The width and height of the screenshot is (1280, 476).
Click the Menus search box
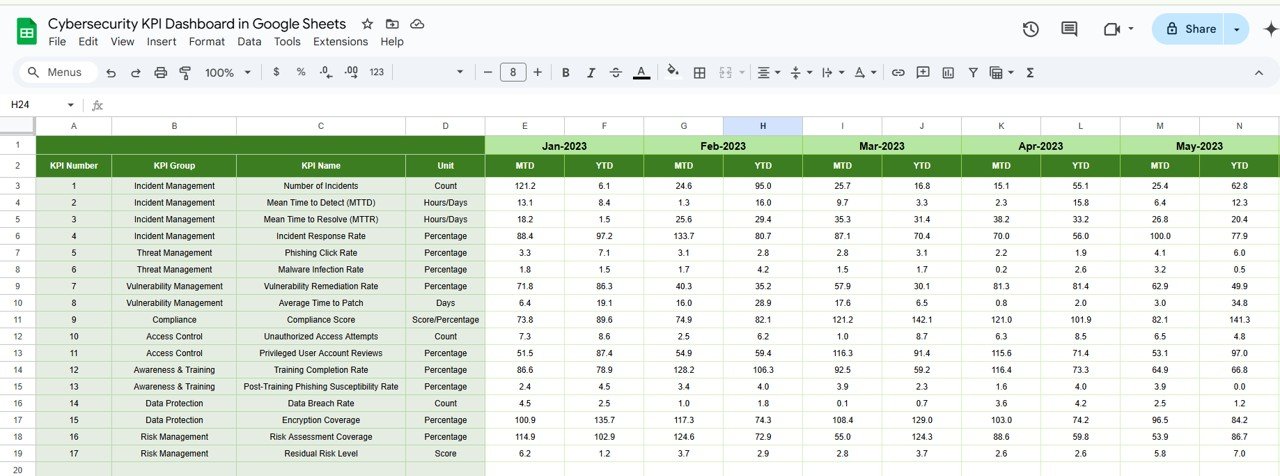58,72
